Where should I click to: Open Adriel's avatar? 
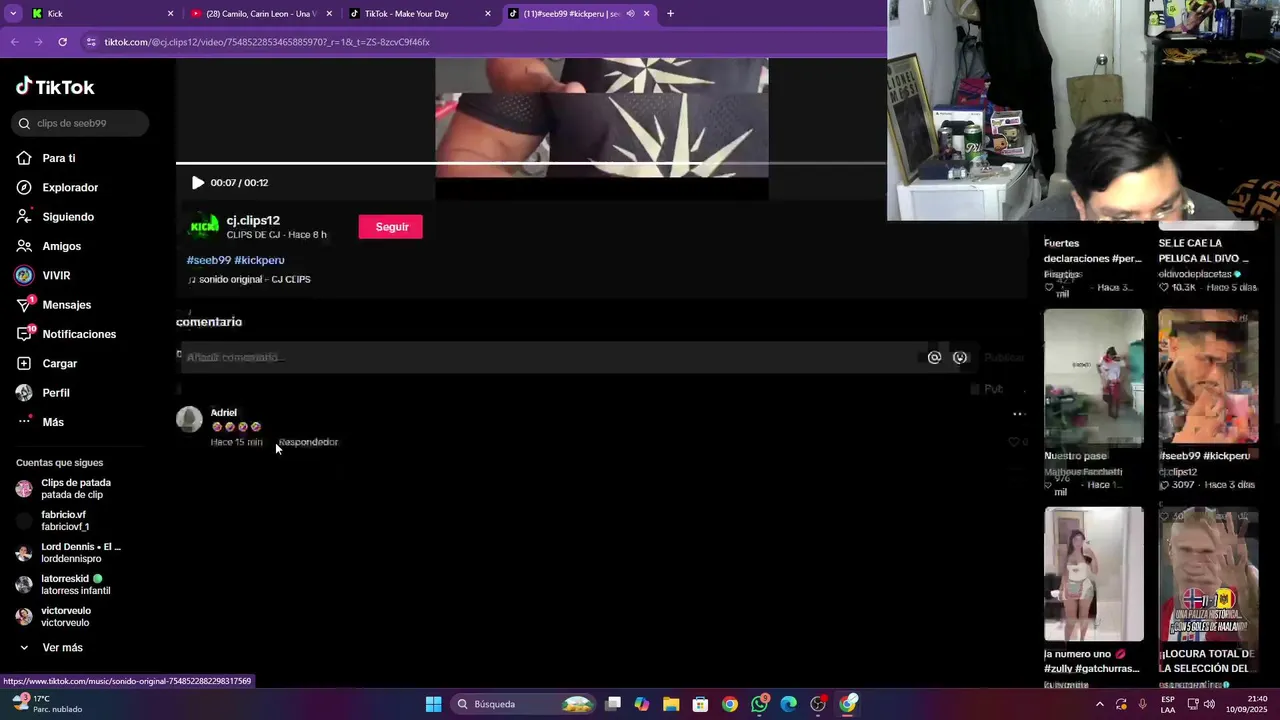click(189, 419)
